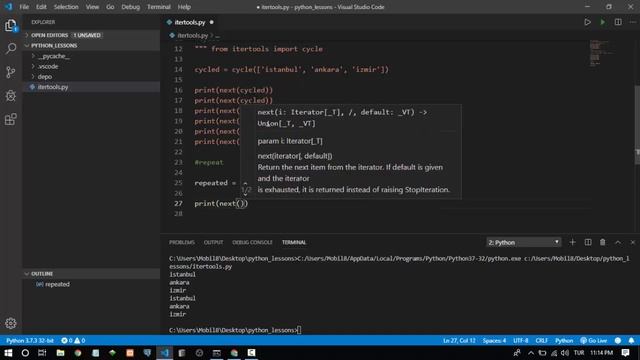Split the editor to the right
The width and height of the screenshot is (640, 360).
point(618,22)
